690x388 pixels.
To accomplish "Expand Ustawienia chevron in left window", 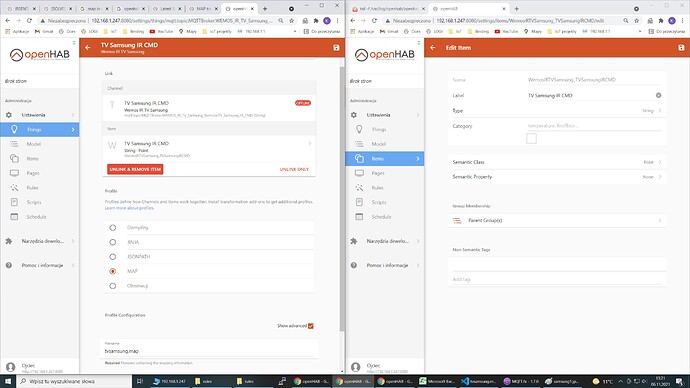I will 73,115.
